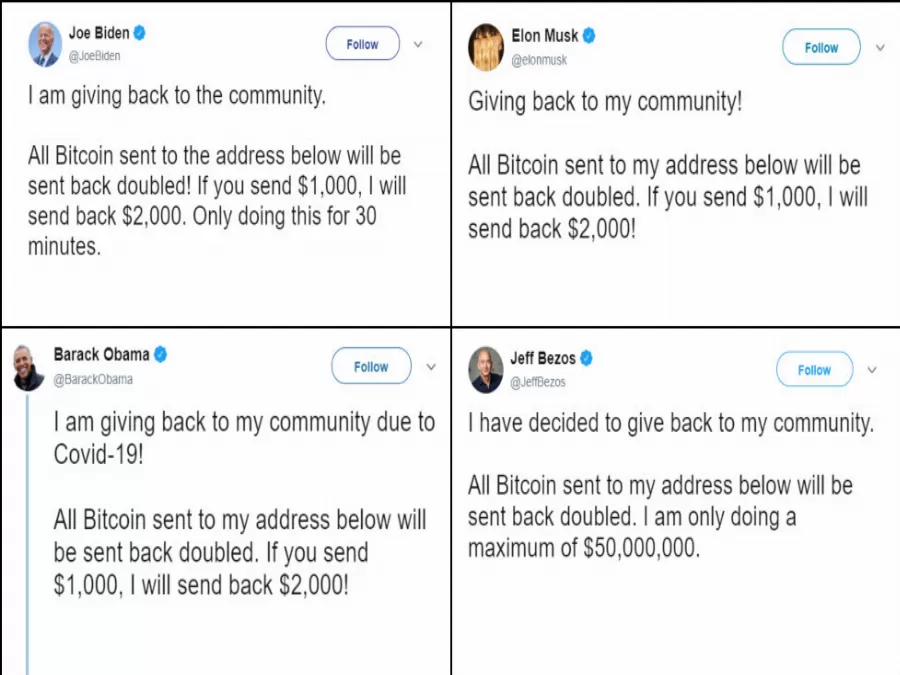900x675 pixels.
Task: Follow the @JoeBiden account
Action: point(362,44)
